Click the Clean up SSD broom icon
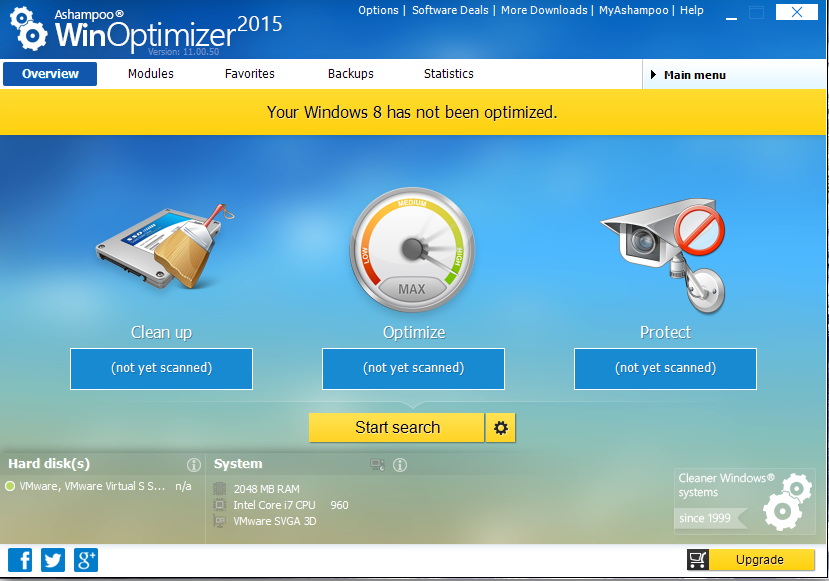 (165, 246)
